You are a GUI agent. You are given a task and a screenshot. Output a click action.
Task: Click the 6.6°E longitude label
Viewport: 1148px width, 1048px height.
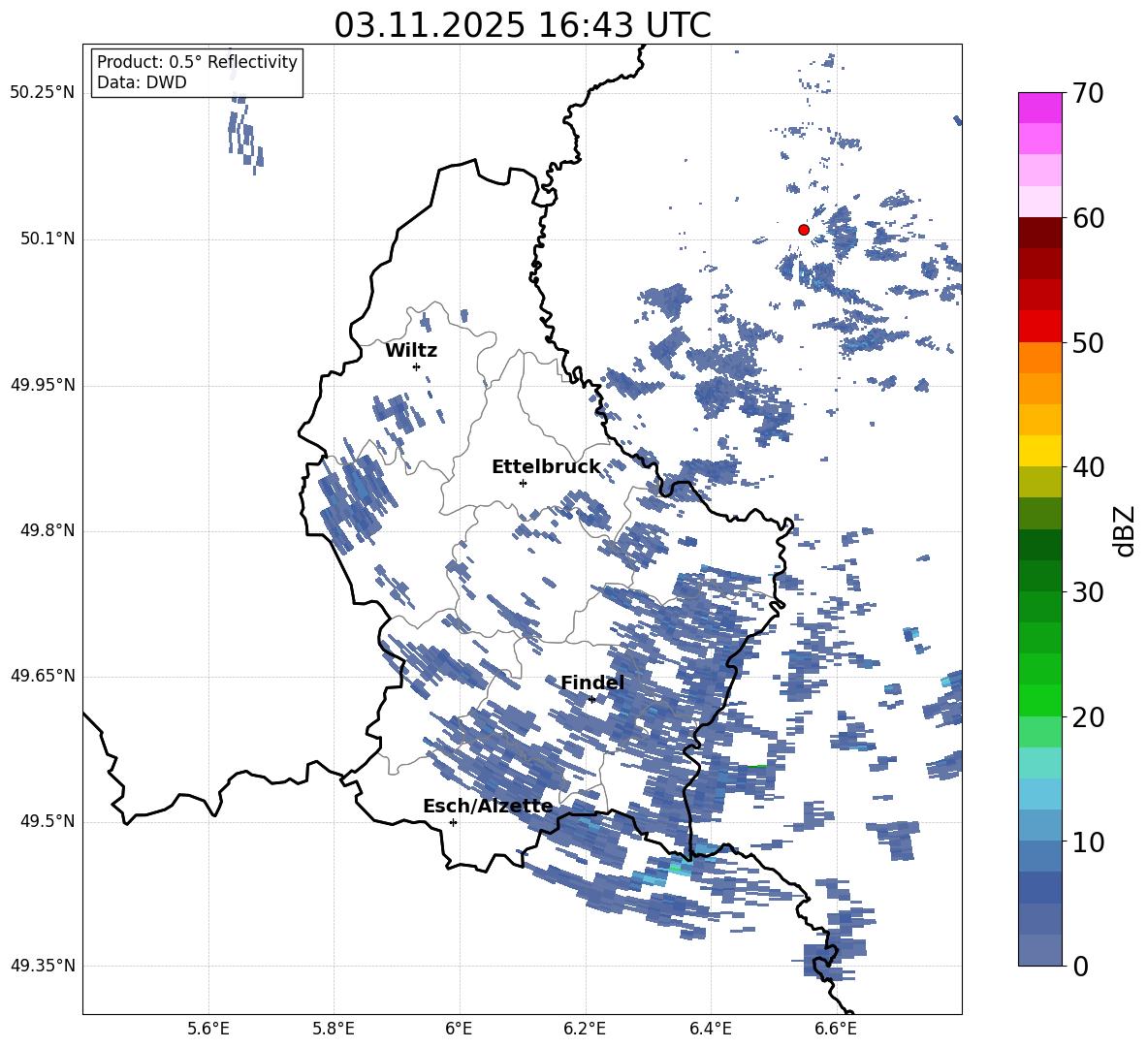click(x=836, y=1029)
